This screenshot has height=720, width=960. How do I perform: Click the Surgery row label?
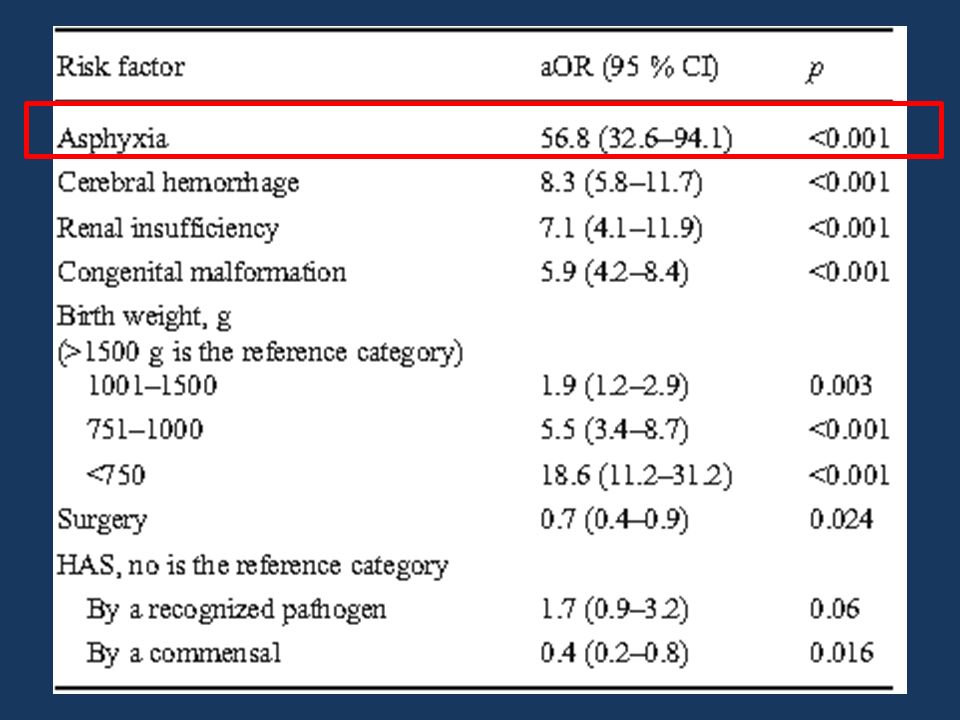click(x=102, y=520)
